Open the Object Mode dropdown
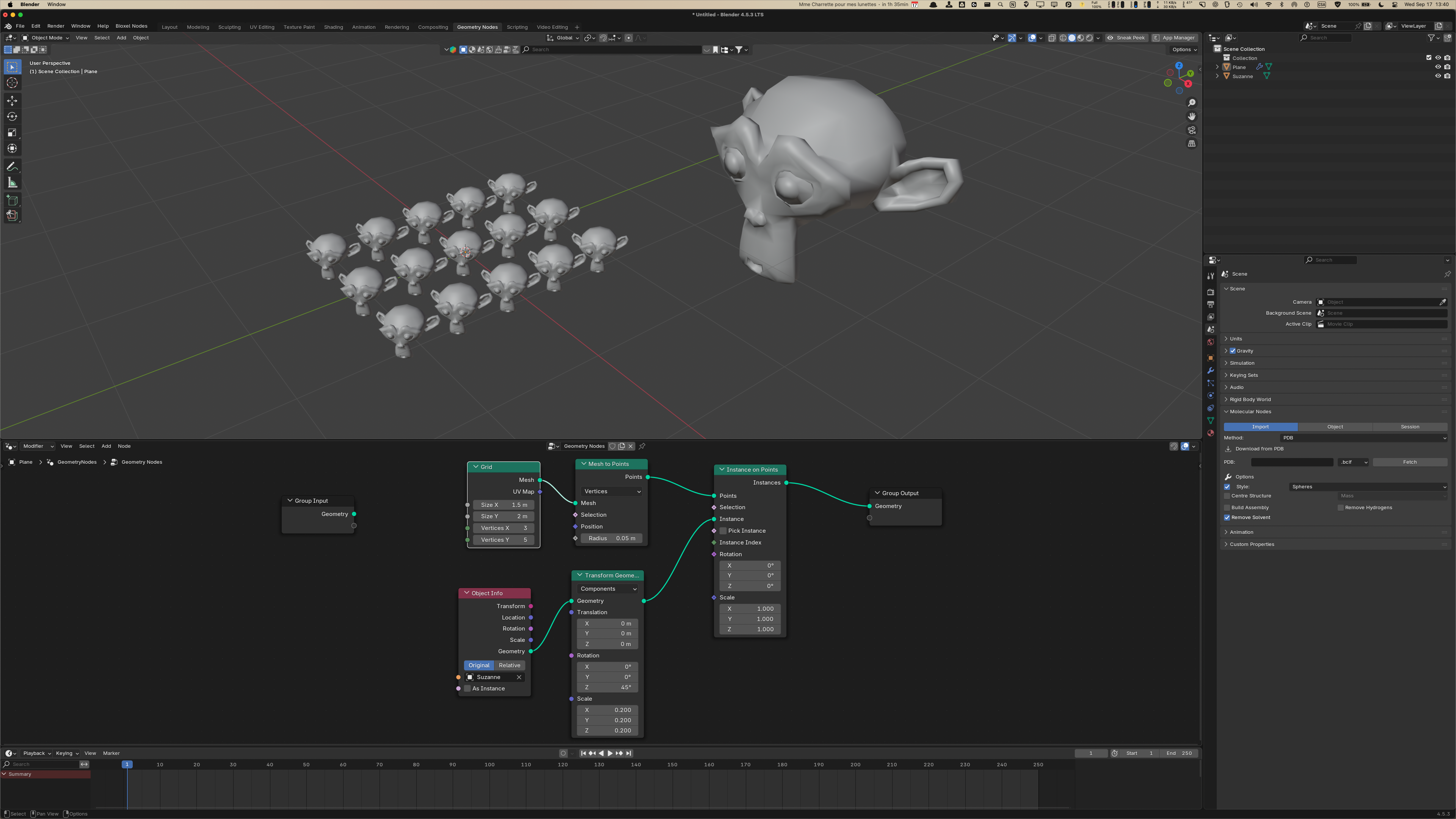 45,38
